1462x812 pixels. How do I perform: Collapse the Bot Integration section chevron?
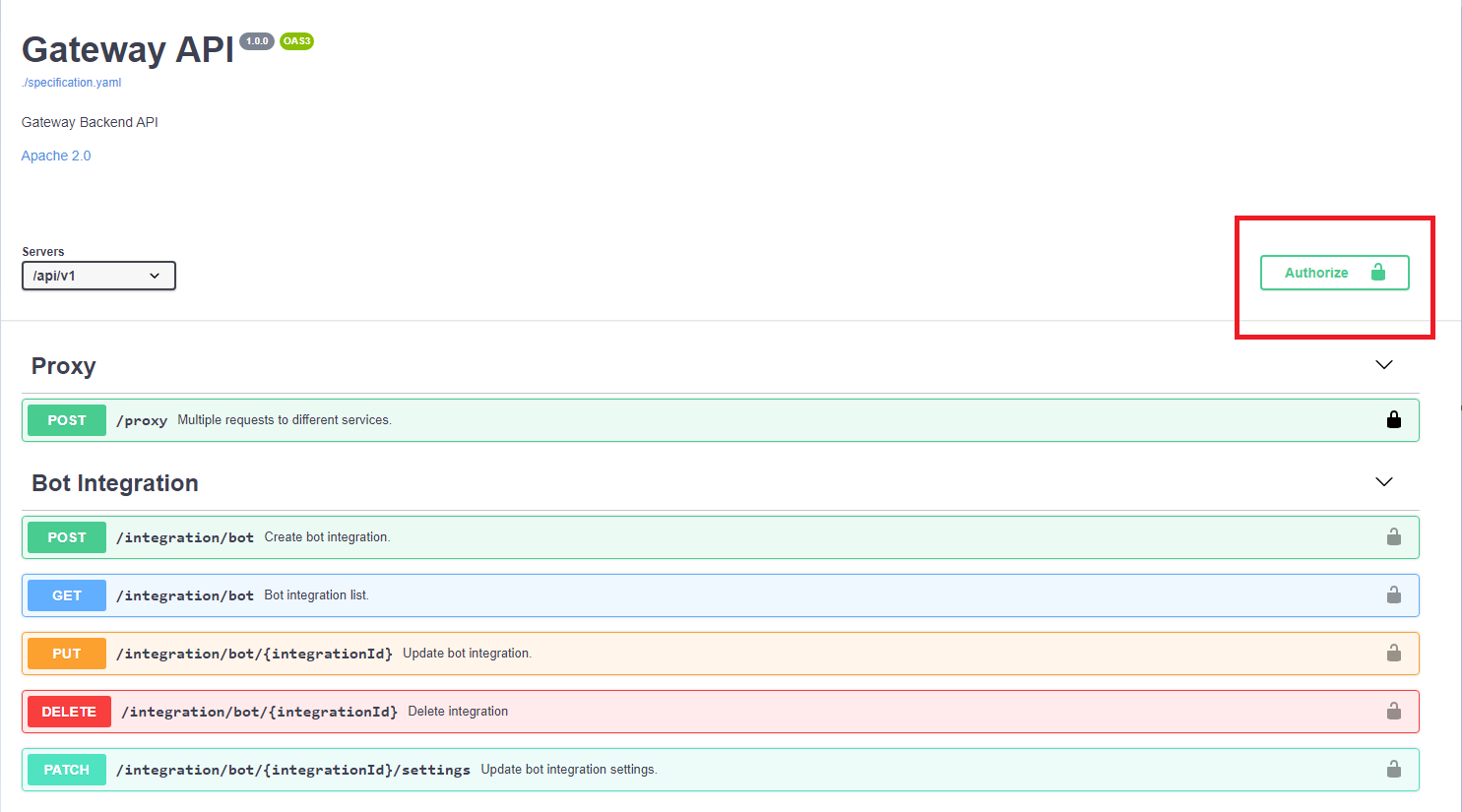tap(1383, 482)
